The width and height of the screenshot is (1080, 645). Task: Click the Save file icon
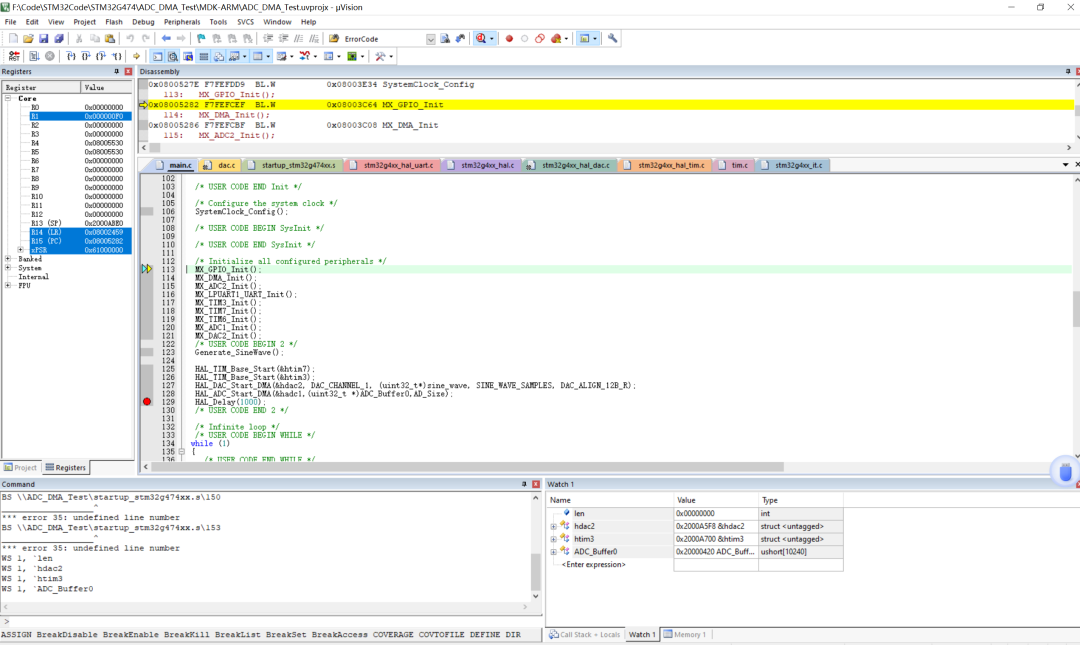coord(44,39)
